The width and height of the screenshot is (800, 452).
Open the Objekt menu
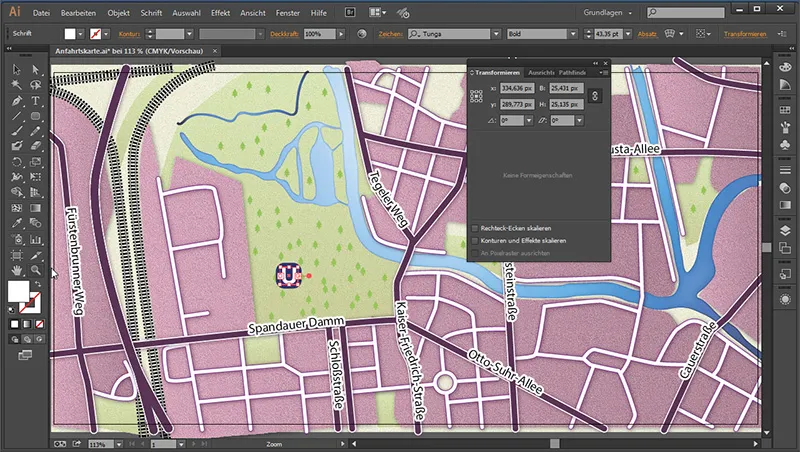[x=118, y=13]
